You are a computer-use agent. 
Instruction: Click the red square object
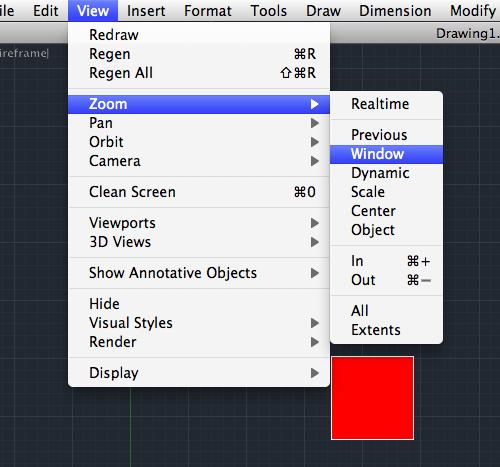pos(373,398)
